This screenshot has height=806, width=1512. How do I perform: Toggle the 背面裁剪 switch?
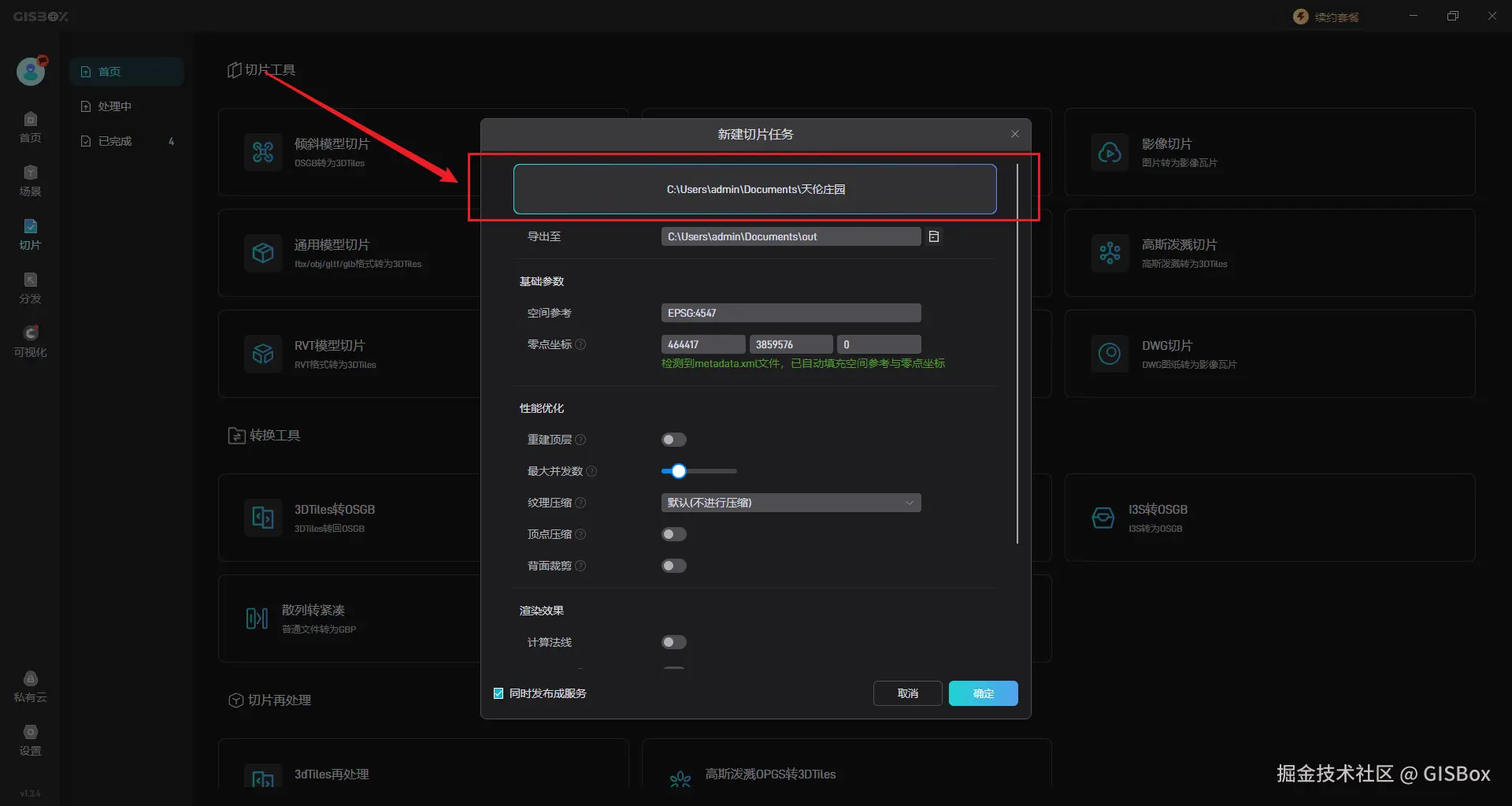674,566
